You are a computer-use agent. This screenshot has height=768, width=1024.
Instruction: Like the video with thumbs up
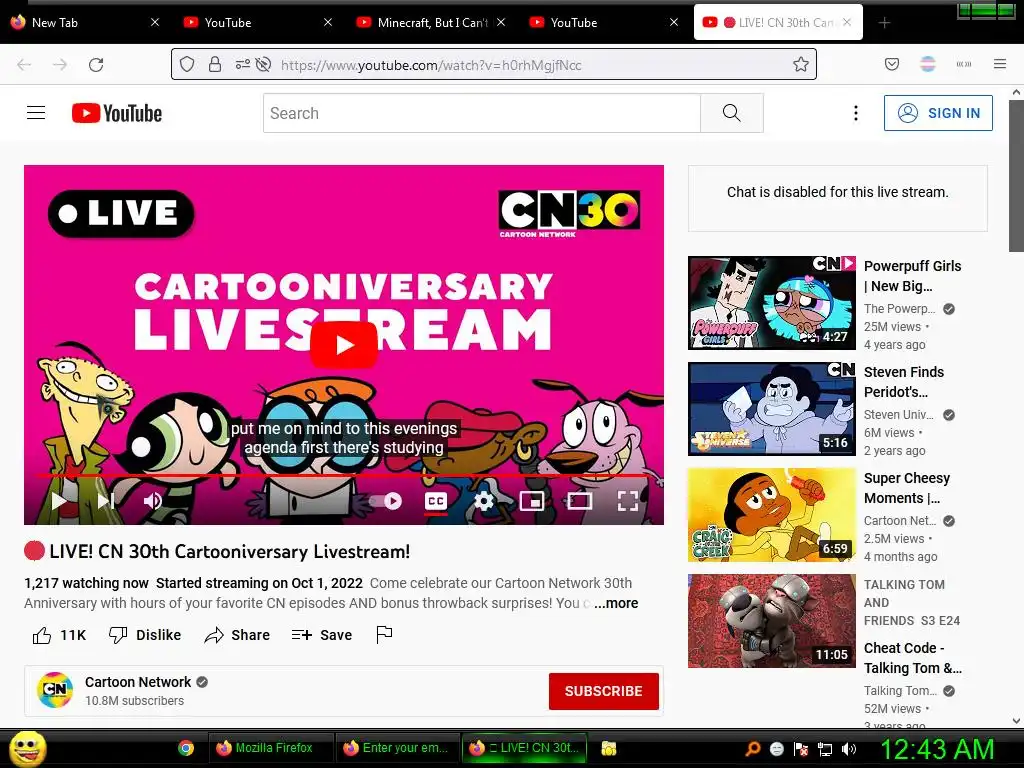click(59, 635)
